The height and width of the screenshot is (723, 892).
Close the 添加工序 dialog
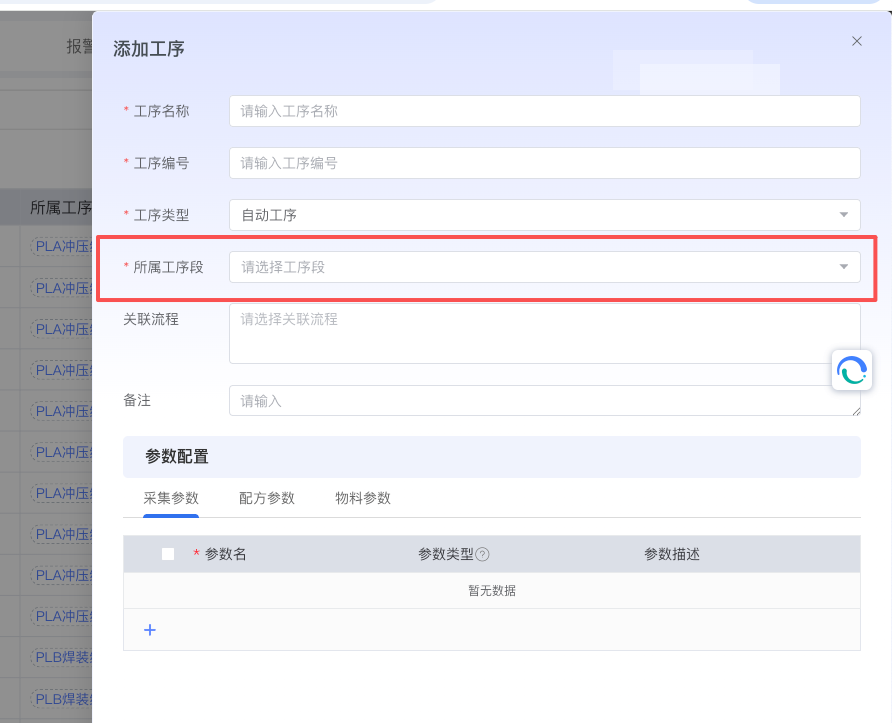pos(856,41)
